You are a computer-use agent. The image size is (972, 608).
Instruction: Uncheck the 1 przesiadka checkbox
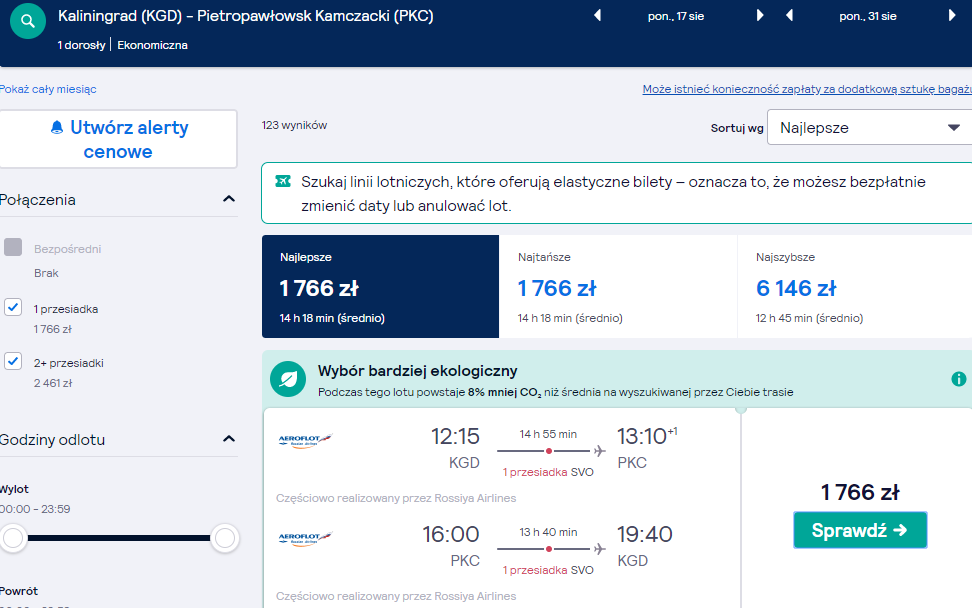pos(13,307)
